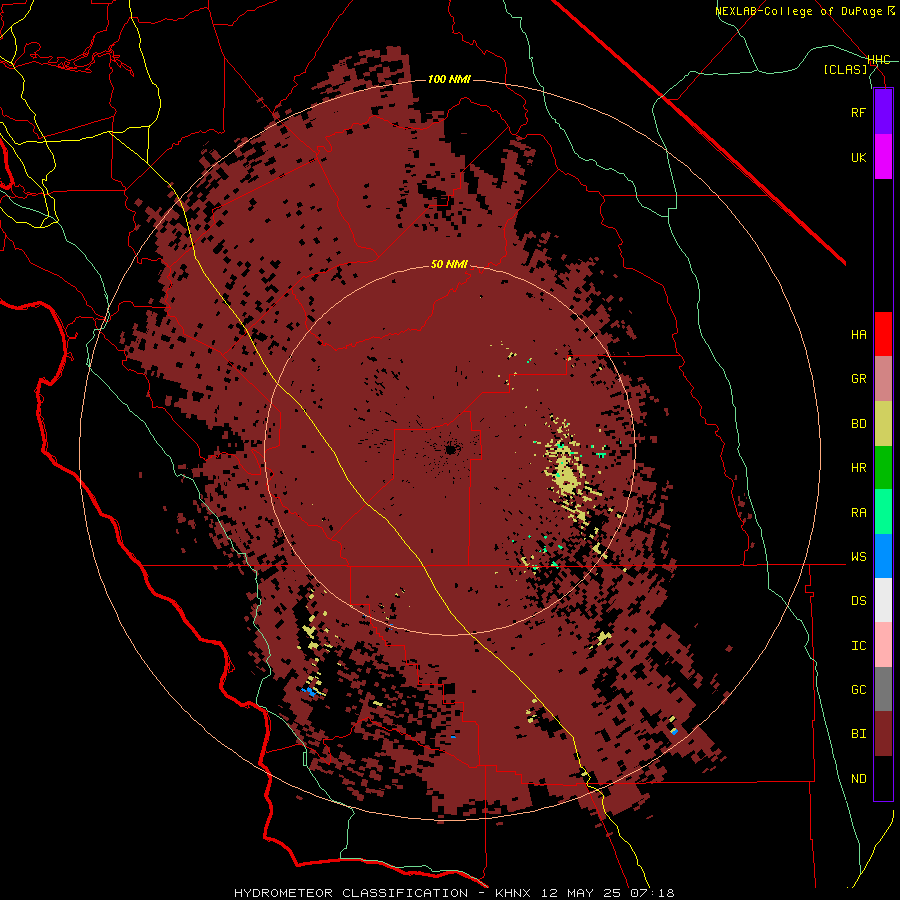The width and height of the screenshot is (900, 900).
Task: Click the HYDROMETEOR CLASSIFICATION title text
Action: 351,893
